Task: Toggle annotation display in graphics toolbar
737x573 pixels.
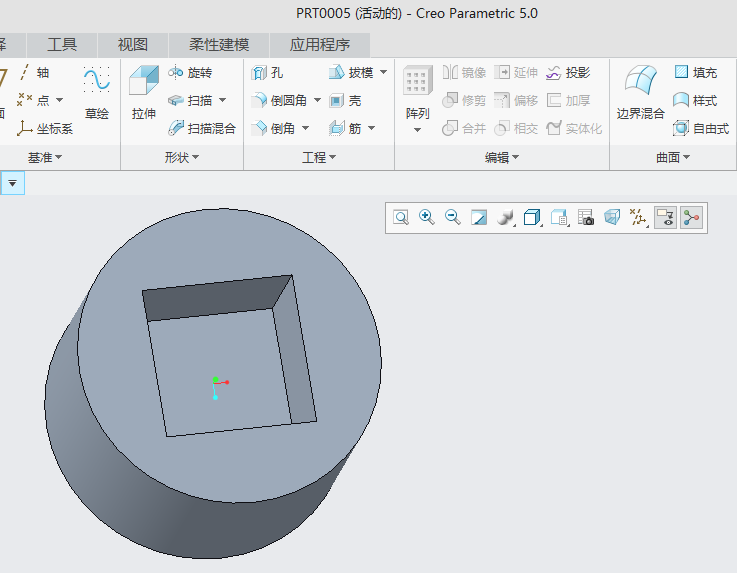Action: (x=665, y=217)
